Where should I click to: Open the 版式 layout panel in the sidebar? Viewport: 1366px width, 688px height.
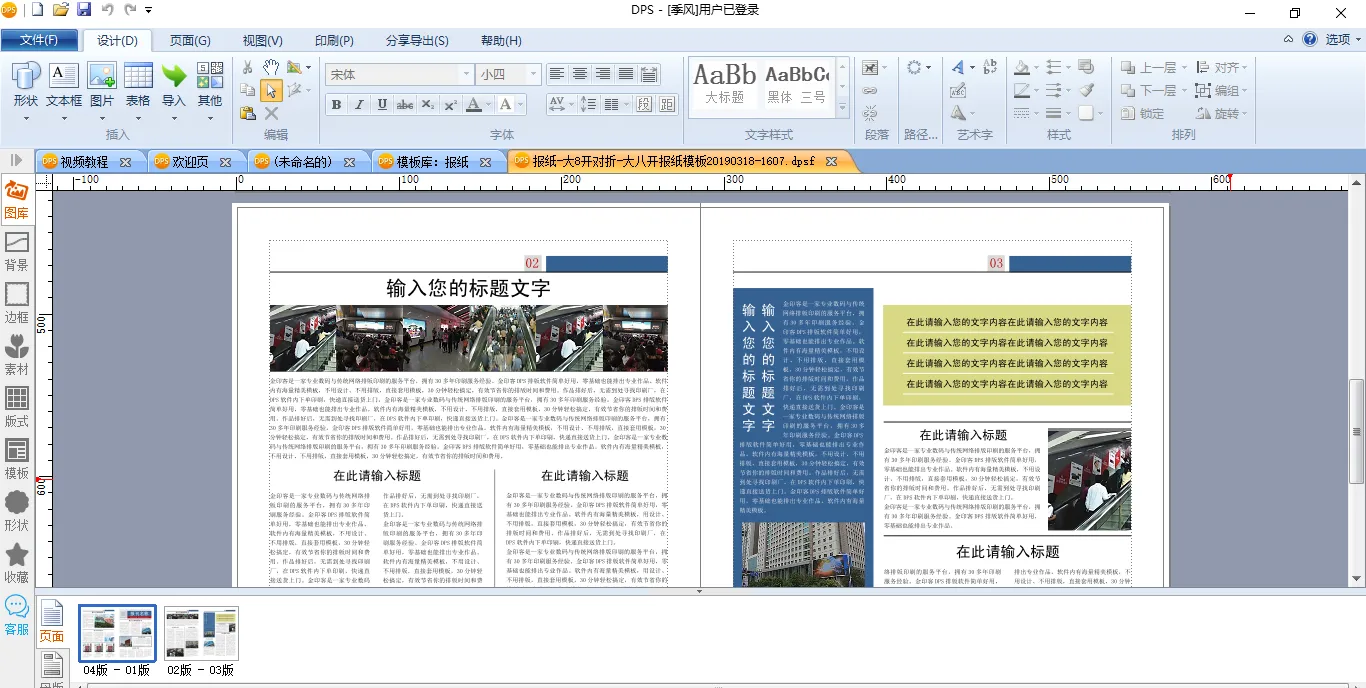tap(17, 407)
